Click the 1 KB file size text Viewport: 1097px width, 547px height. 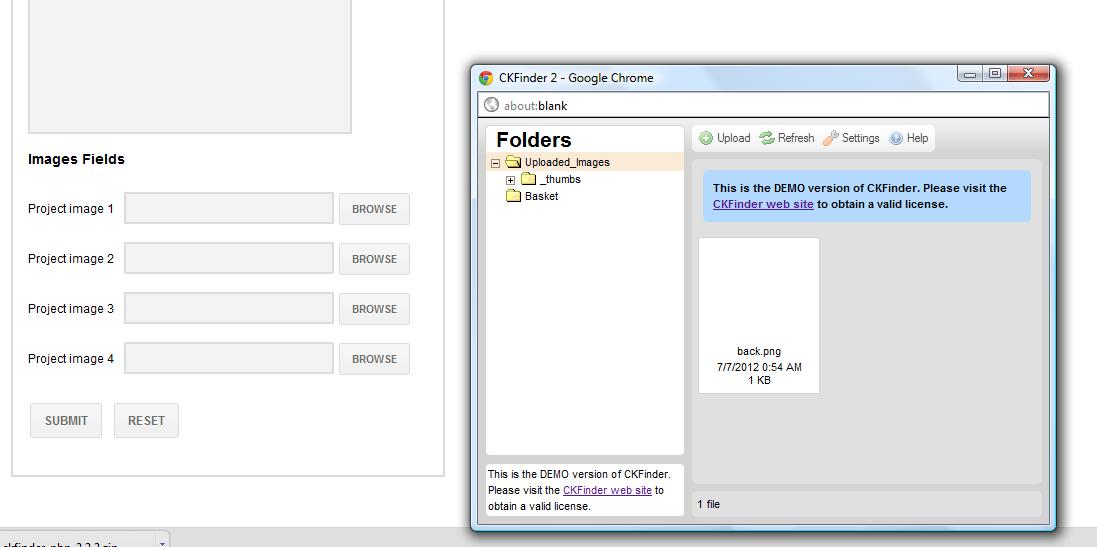click(x=759, y=381)
